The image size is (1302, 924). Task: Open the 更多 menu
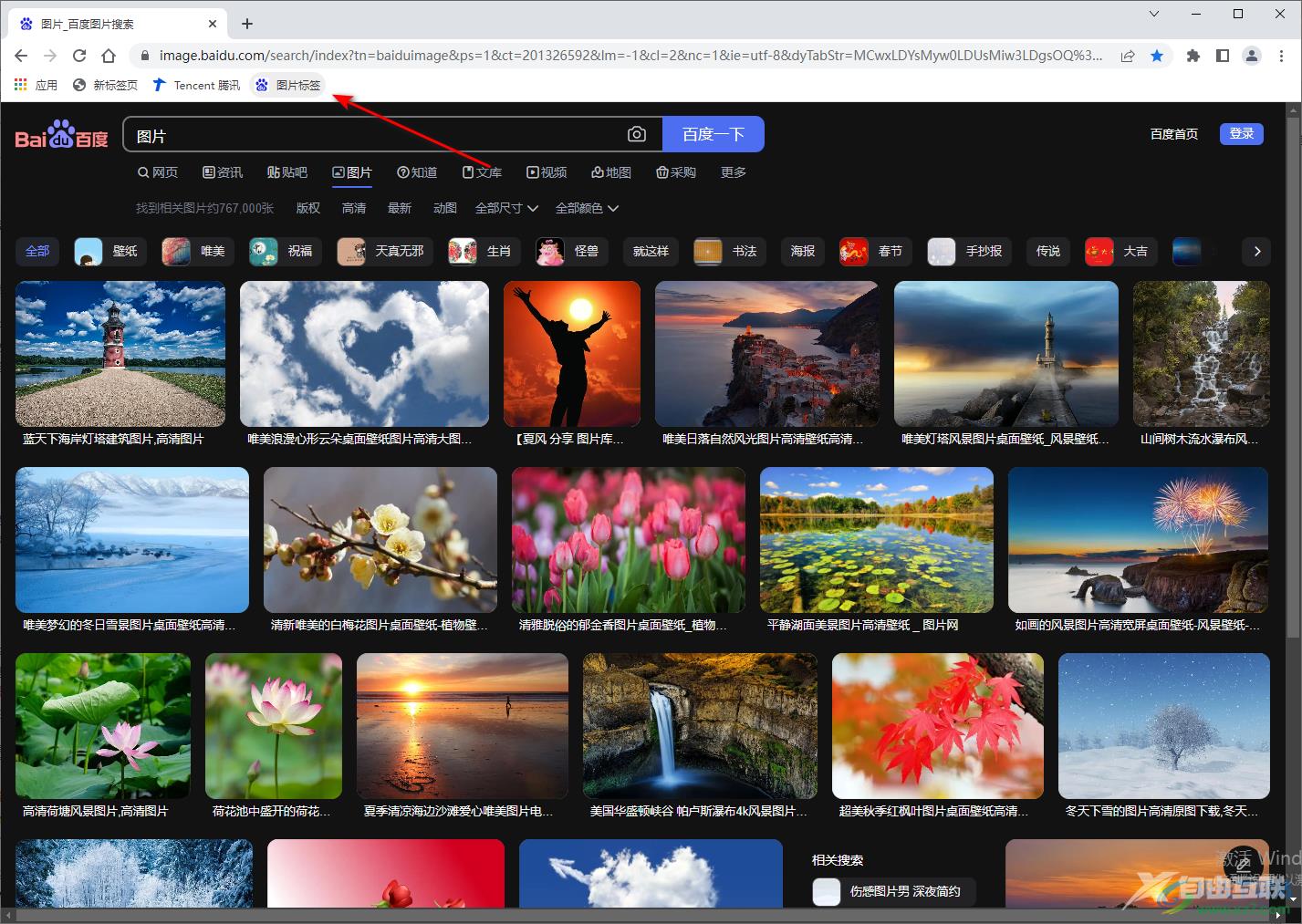[x=734, y=172]
